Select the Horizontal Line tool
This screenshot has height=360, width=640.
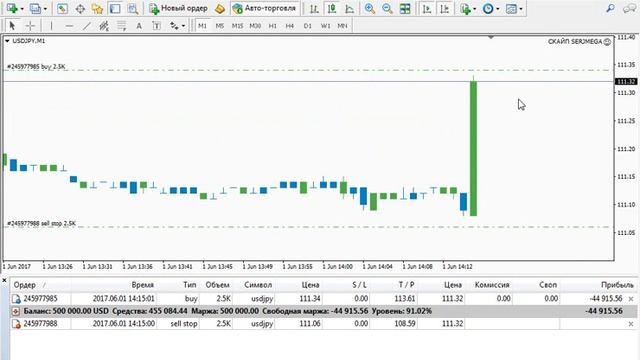(69, 26)
